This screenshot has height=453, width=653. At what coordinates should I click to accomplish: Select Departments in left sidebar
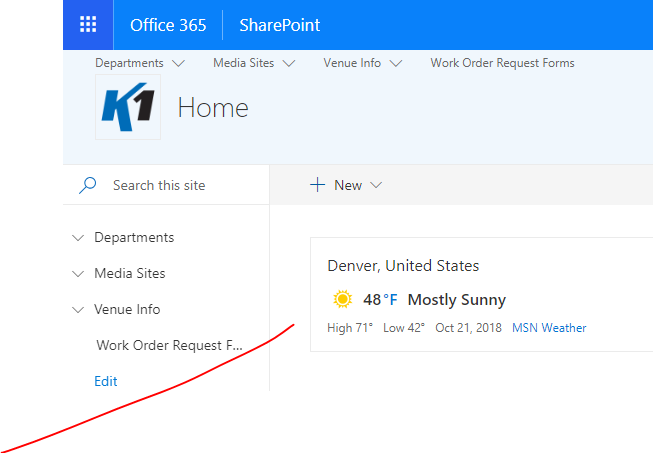(x=134, y=237)
